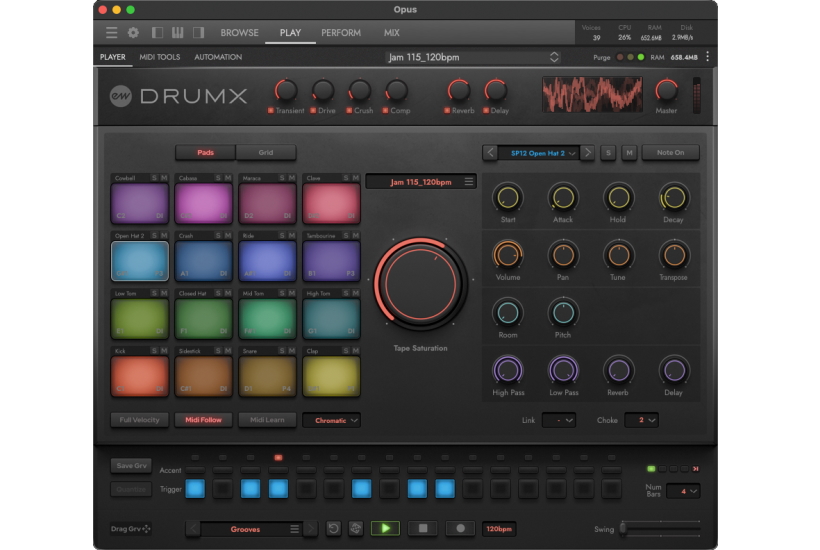820x550 pixels.
Task: Click the S solo button beside Note On
Action: pos(608,153)
